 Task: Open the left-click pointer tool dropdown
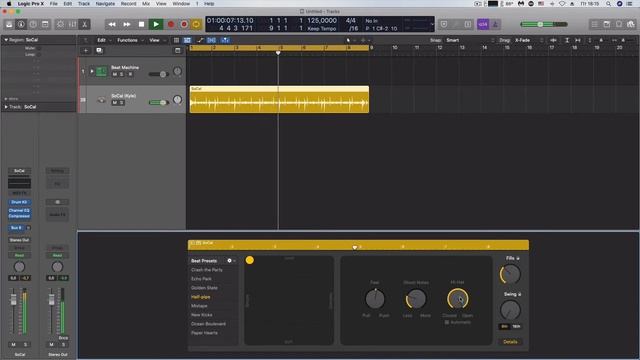tap(350, 40)
